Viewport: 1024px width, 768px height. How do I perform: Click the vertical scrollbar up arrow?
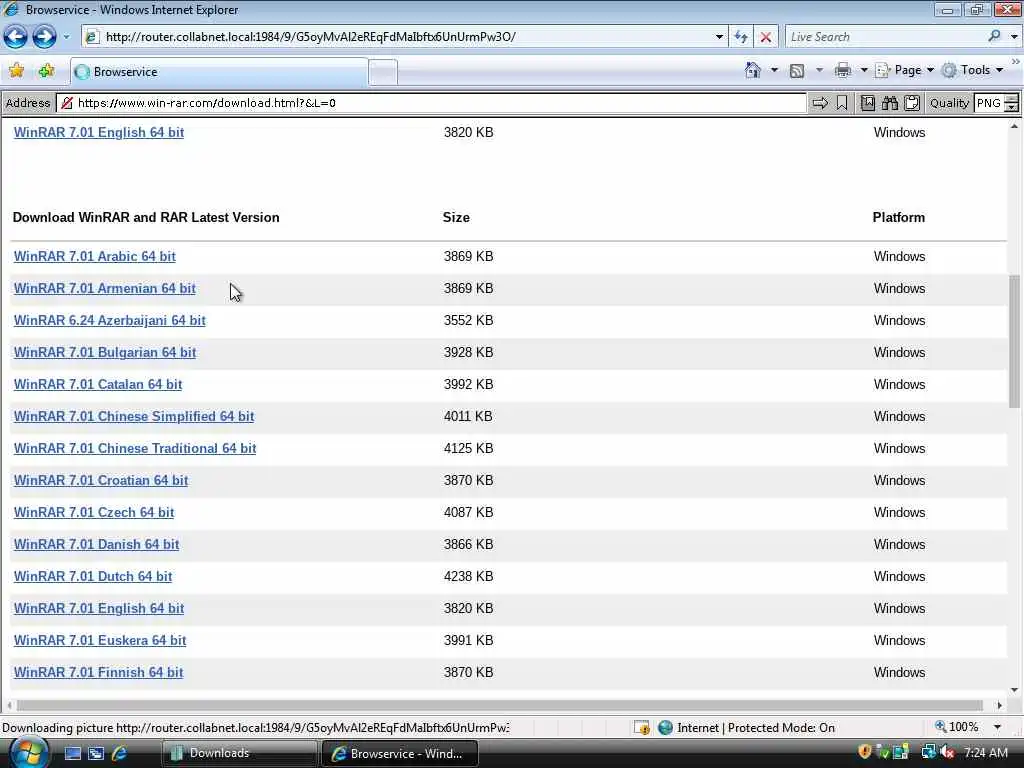tap(1014, 126)
